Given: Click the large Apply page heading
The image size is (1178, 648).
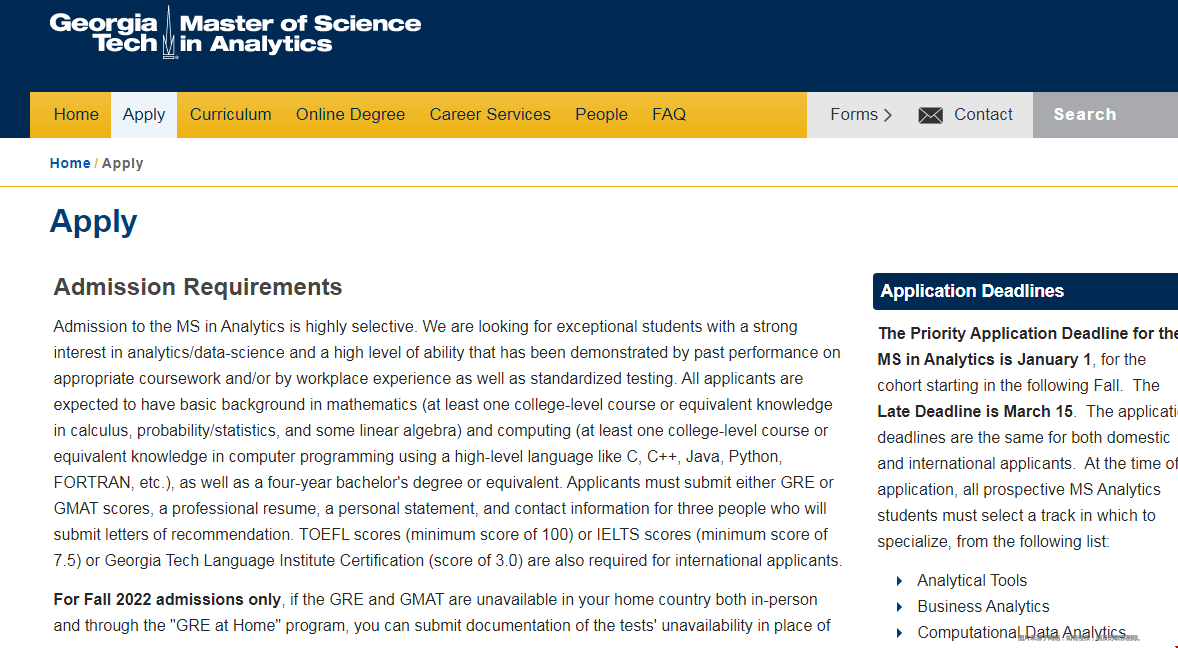Looking at the screenshot, I should [x=94, y=222].
